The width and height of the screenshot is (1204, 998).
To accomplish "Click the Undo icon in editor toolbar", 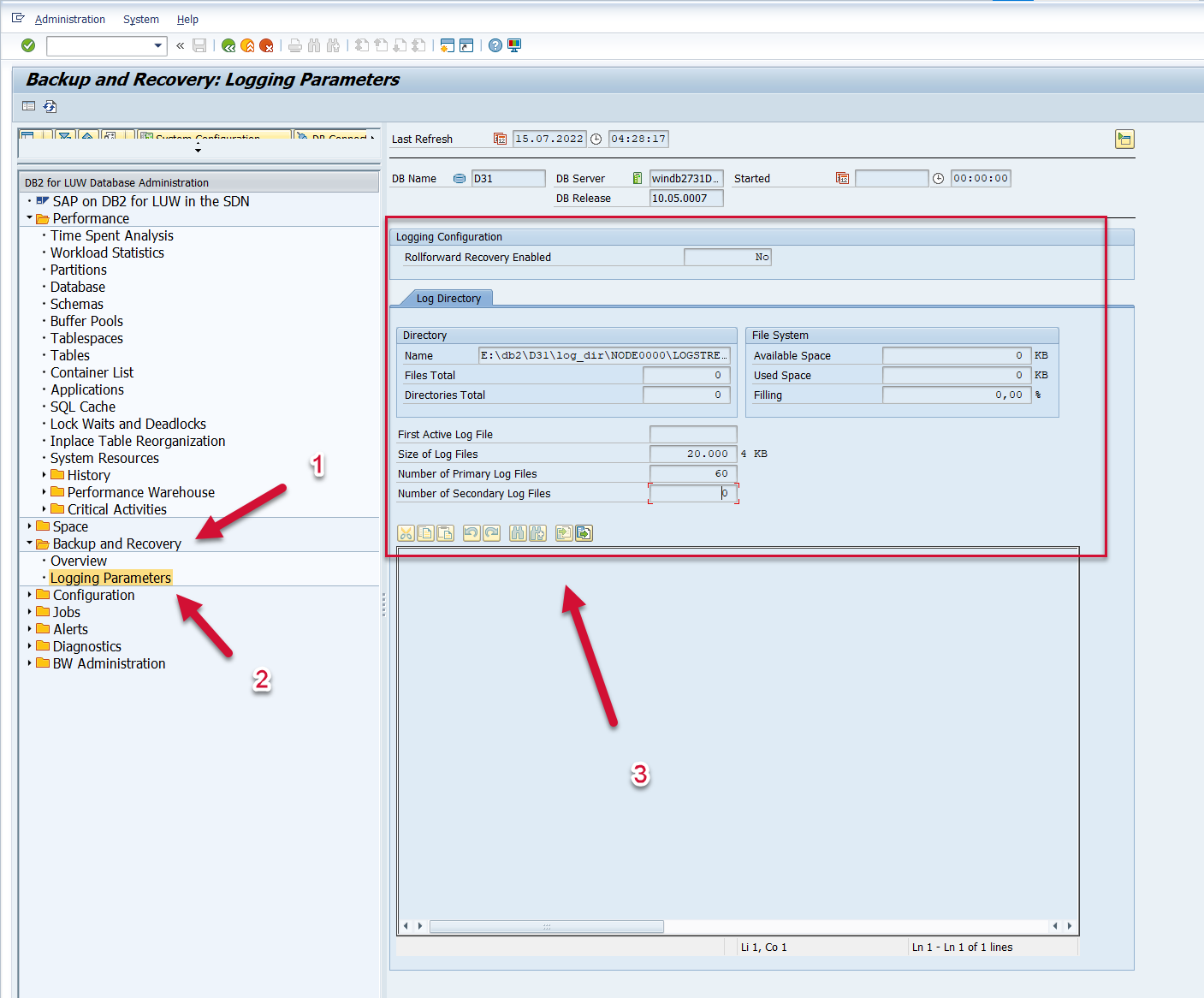I will click(x=471, y=533).
